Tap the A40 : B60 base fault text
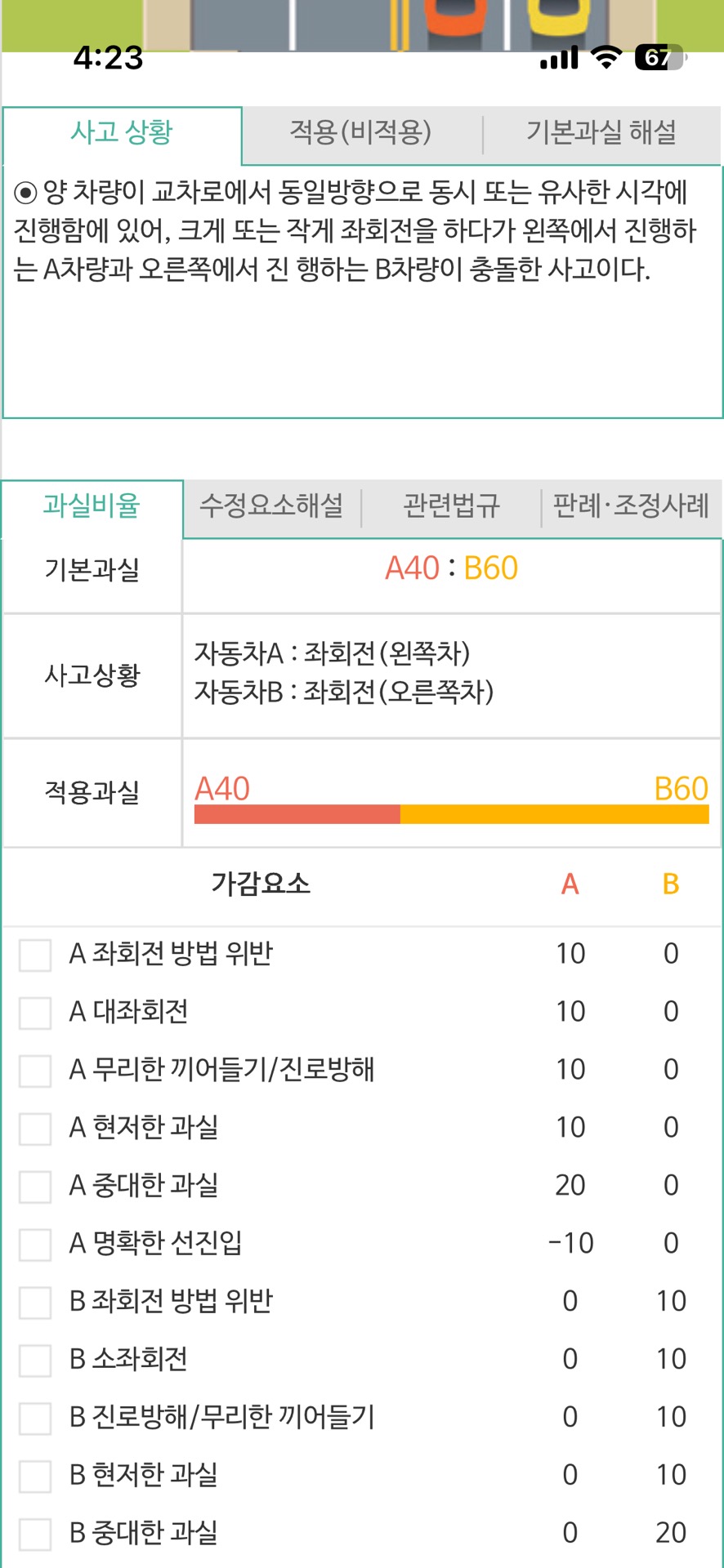Viewport: 724px width, 1568px height. (x=451, y=568)
